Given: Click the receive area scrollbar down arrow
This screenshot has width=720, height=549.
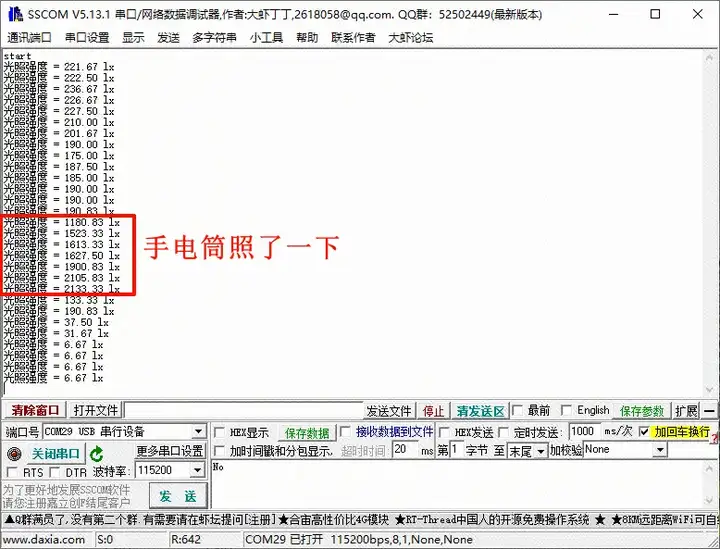Looking at the screenshot, I should pyautogui.click(x=710, y=390).
